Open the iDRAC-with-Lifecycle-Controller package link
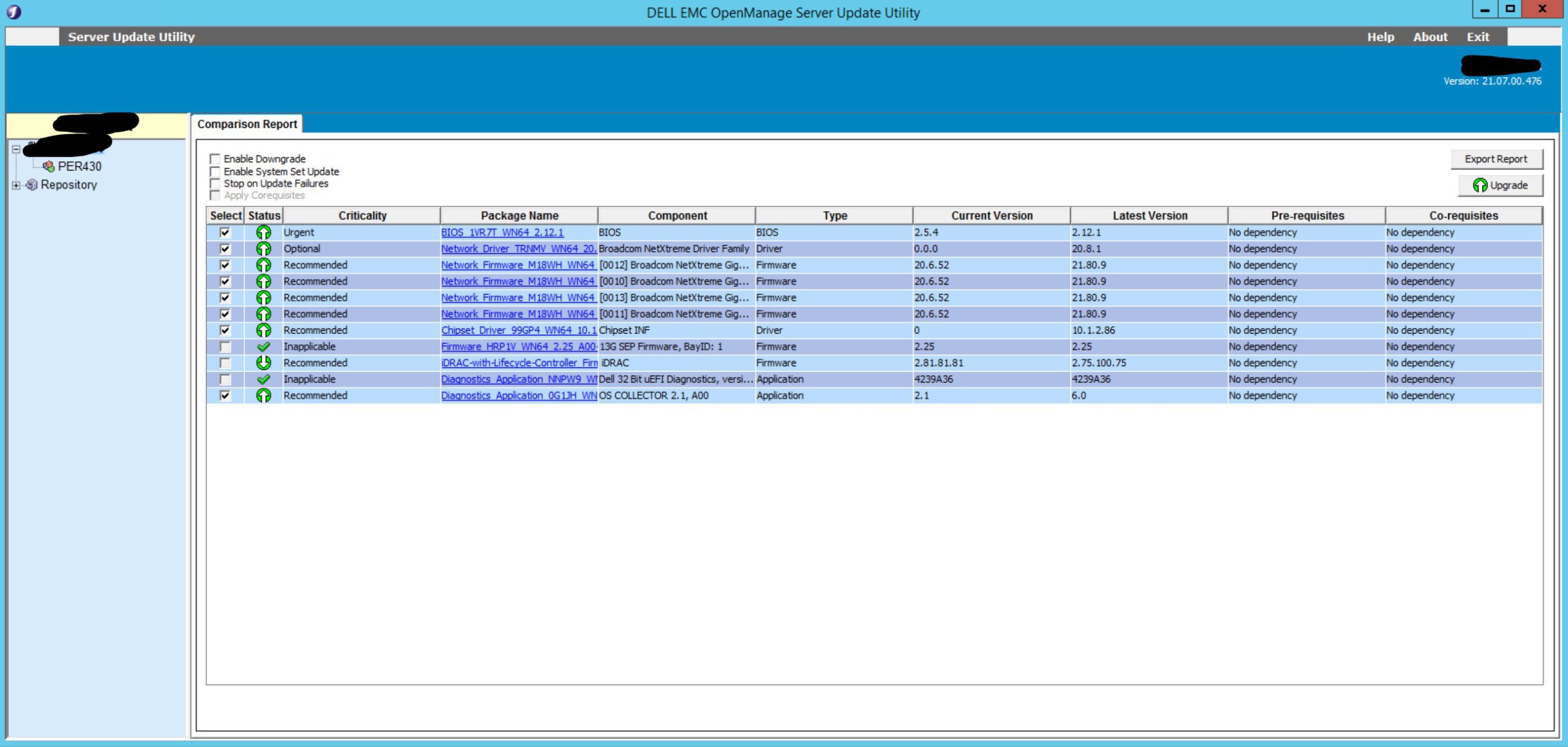 click(x=519, y=363)
